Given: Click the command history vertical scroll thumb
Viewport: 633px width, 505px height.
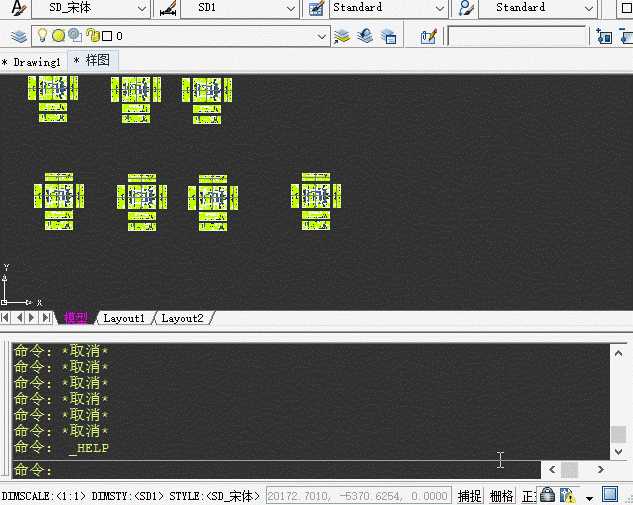Looking at the screenshot, I should (618, 434).
